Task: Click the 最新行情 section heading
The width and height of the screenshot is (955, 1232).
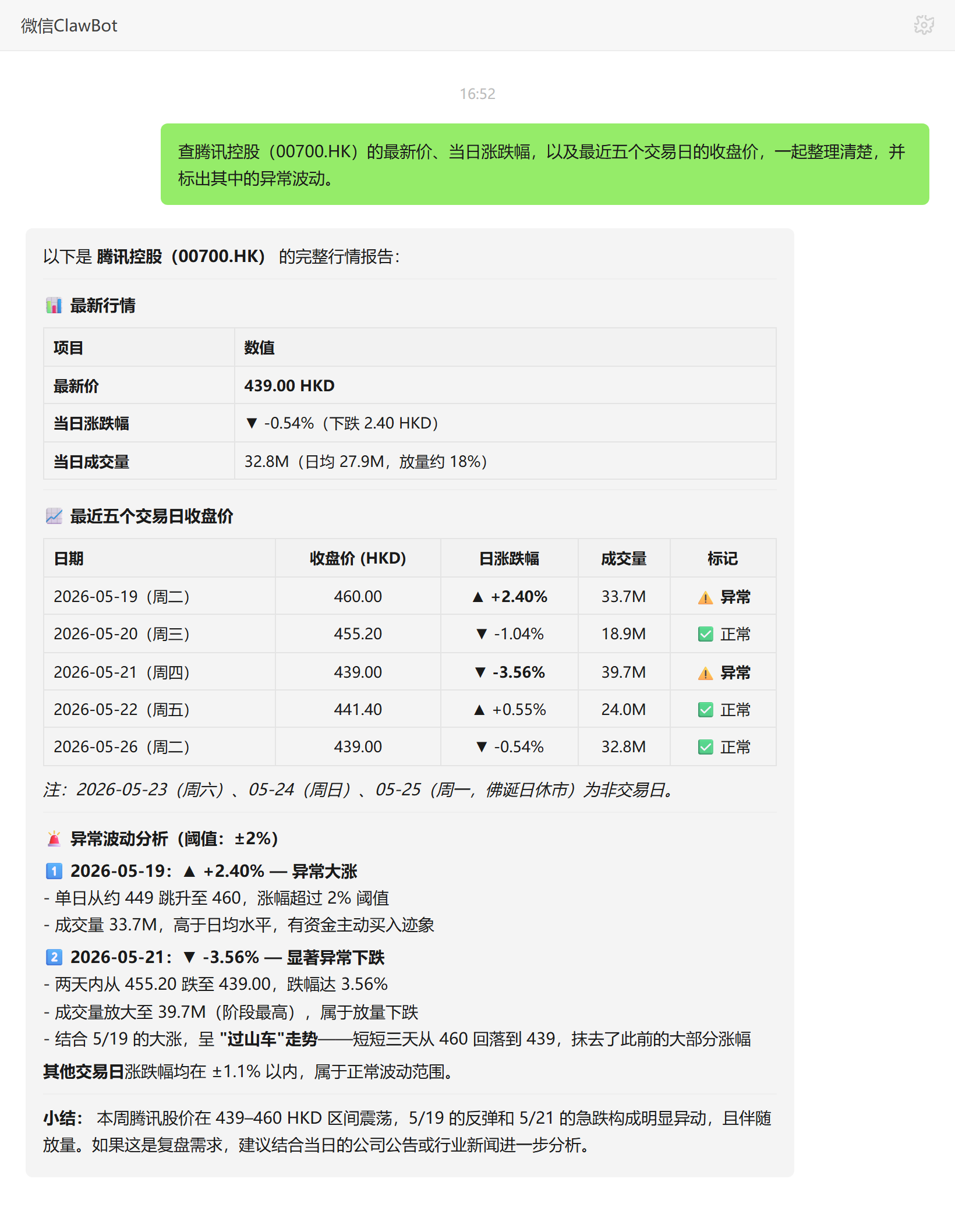Action: click(102, 305)
